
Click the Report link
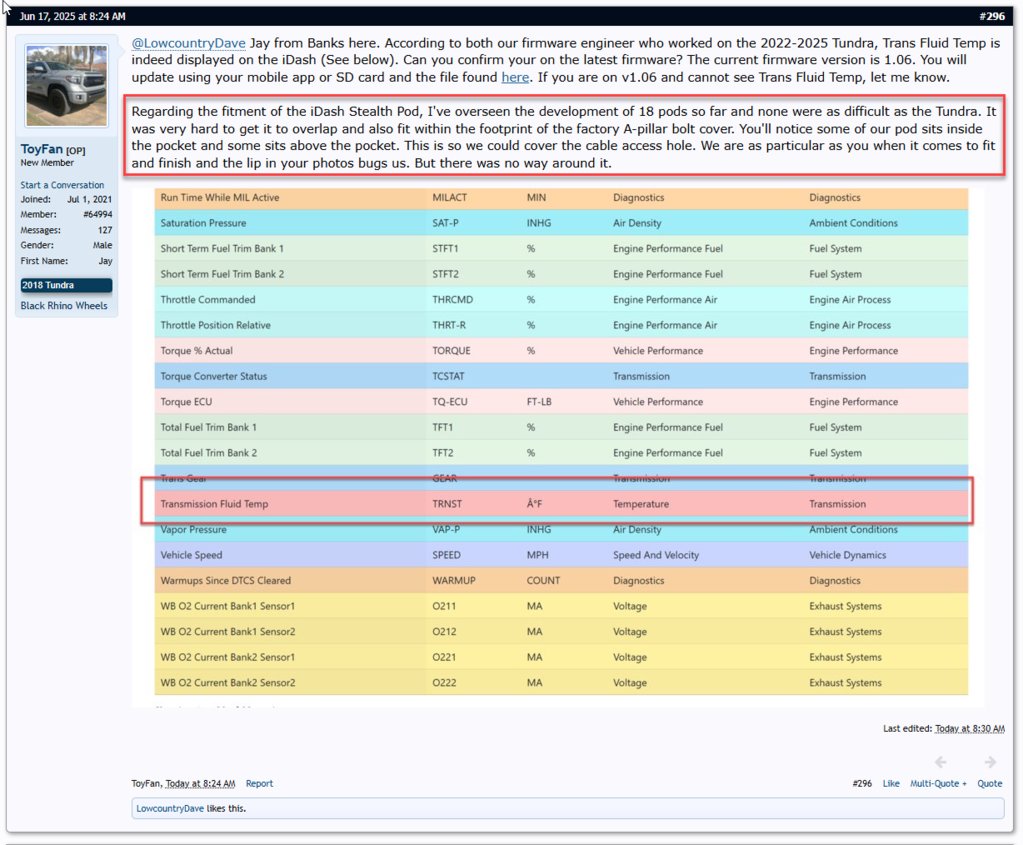coord(259,783)
